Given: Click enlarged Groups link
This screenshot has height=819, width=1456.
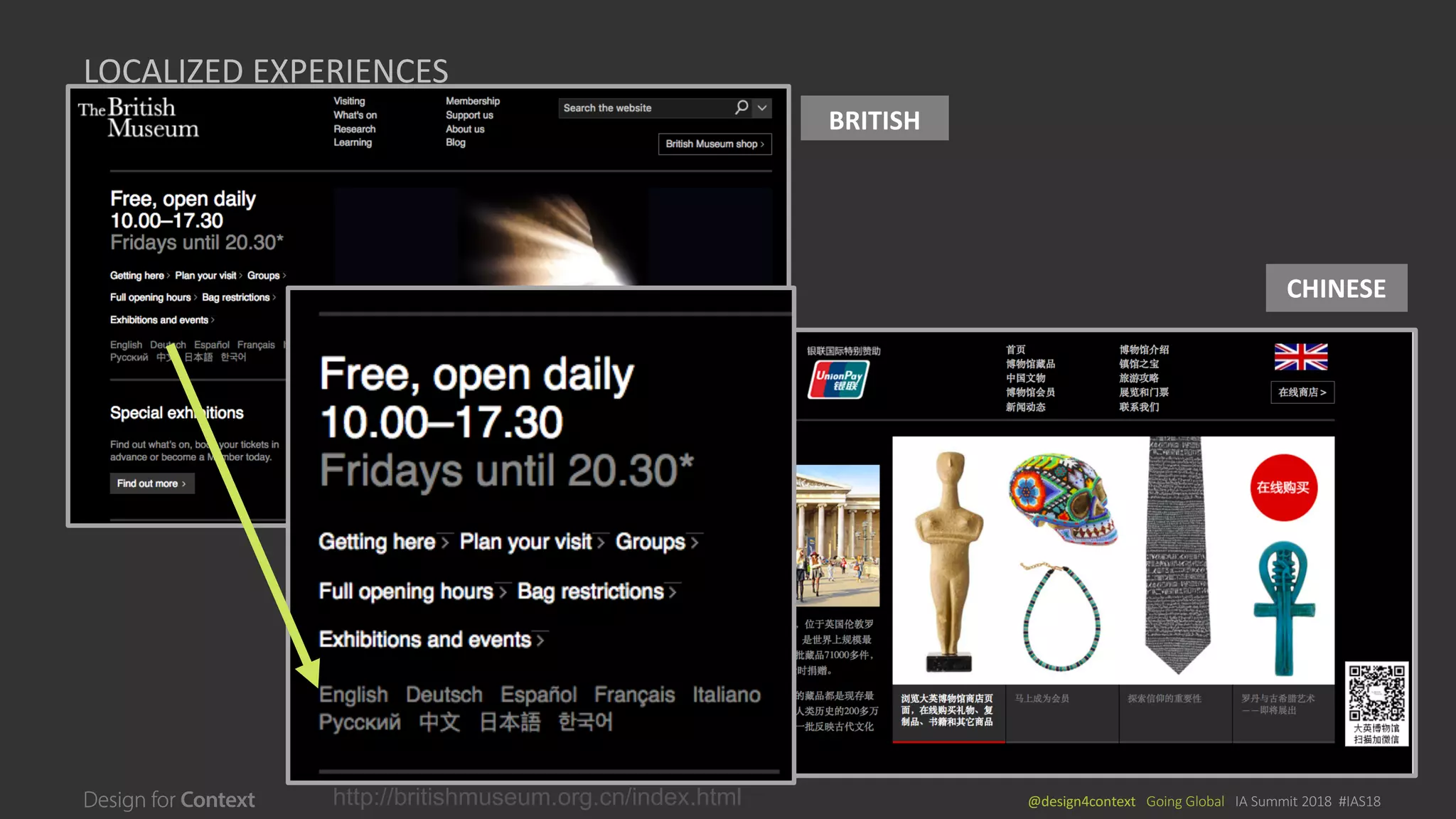Looking at the screenshot, I should (x=657, y=542).
